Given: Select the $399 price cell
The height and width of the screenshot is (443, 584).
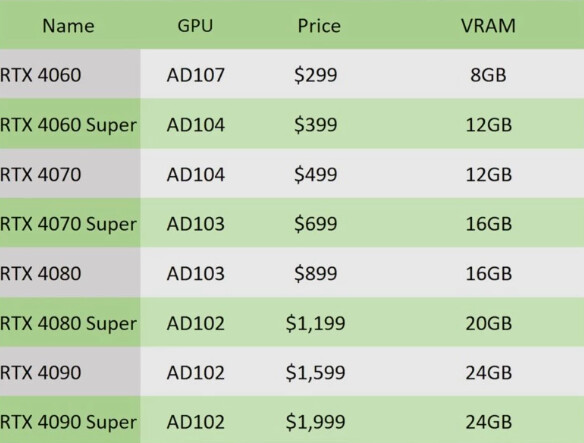Looking at the screenshot, I should 315,124.
